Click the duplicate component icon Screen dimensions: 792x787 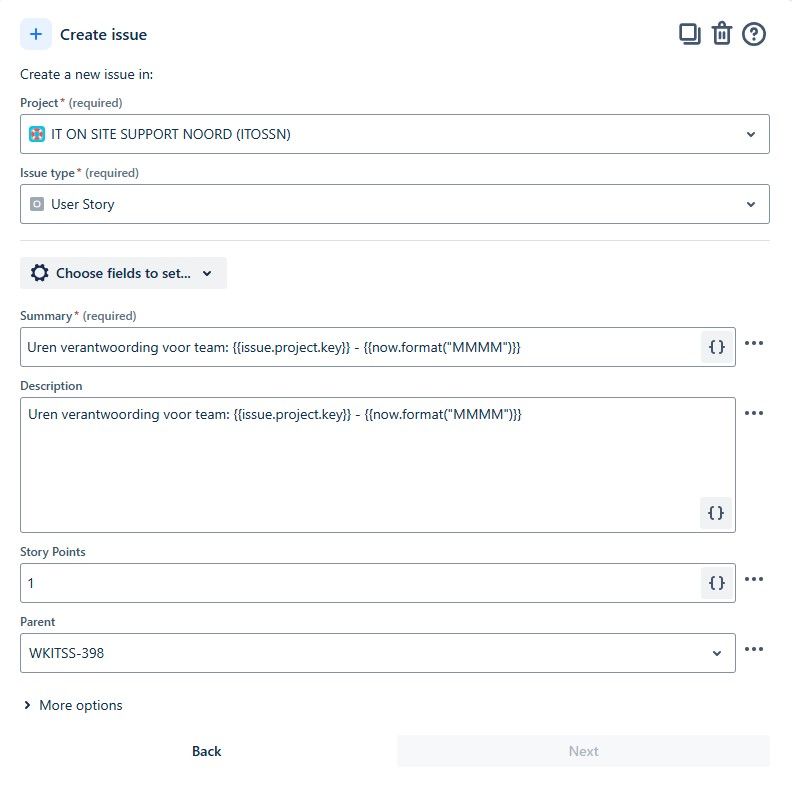[689, 34]
